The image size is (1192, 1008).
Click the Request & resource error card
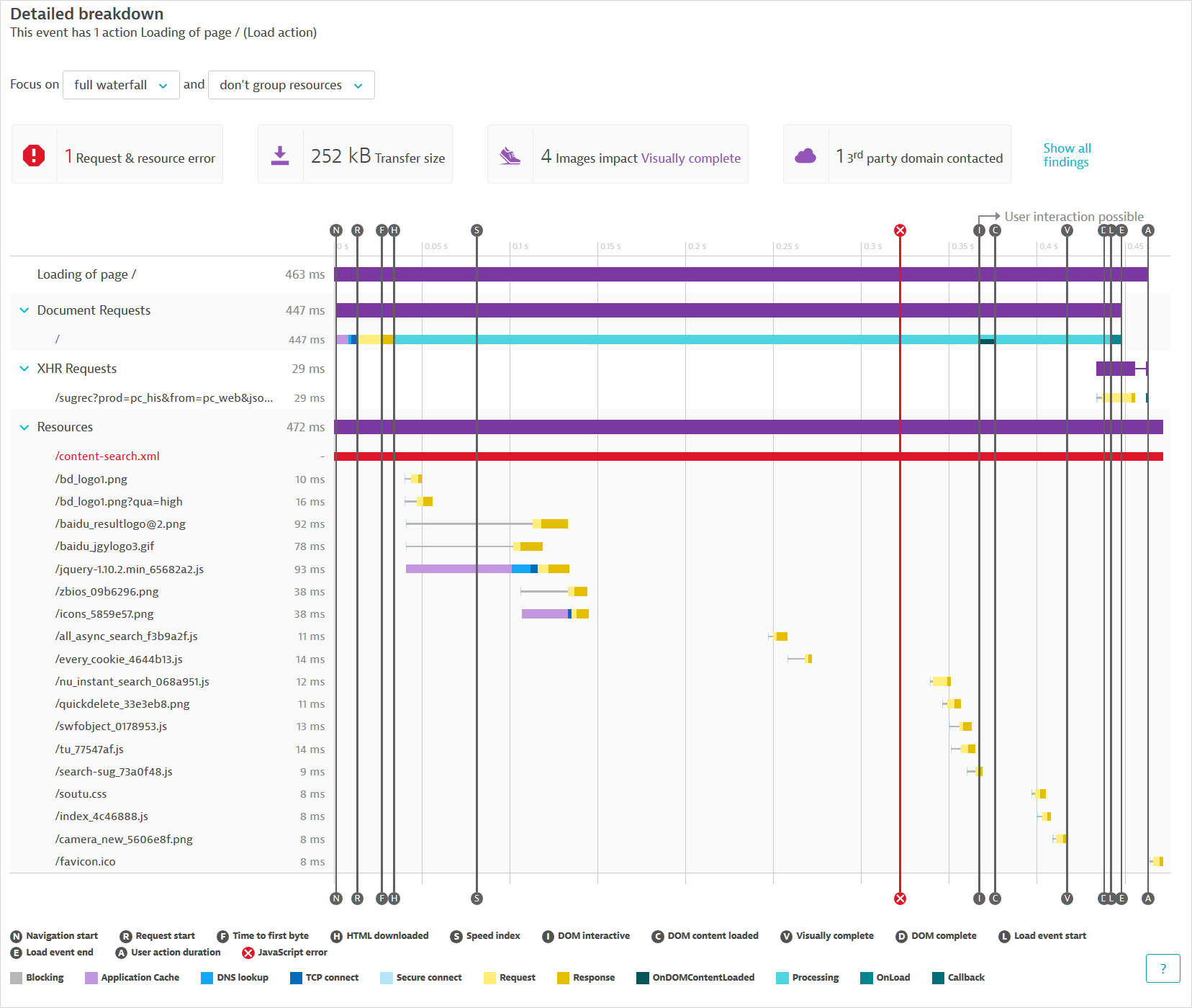click(117, 154)
